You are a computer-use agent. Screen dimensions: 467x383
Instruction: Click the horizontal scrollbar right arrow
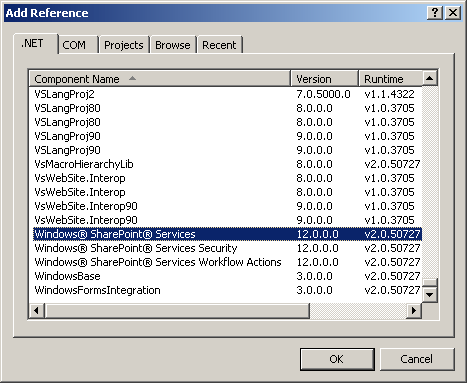coord(414,311)
